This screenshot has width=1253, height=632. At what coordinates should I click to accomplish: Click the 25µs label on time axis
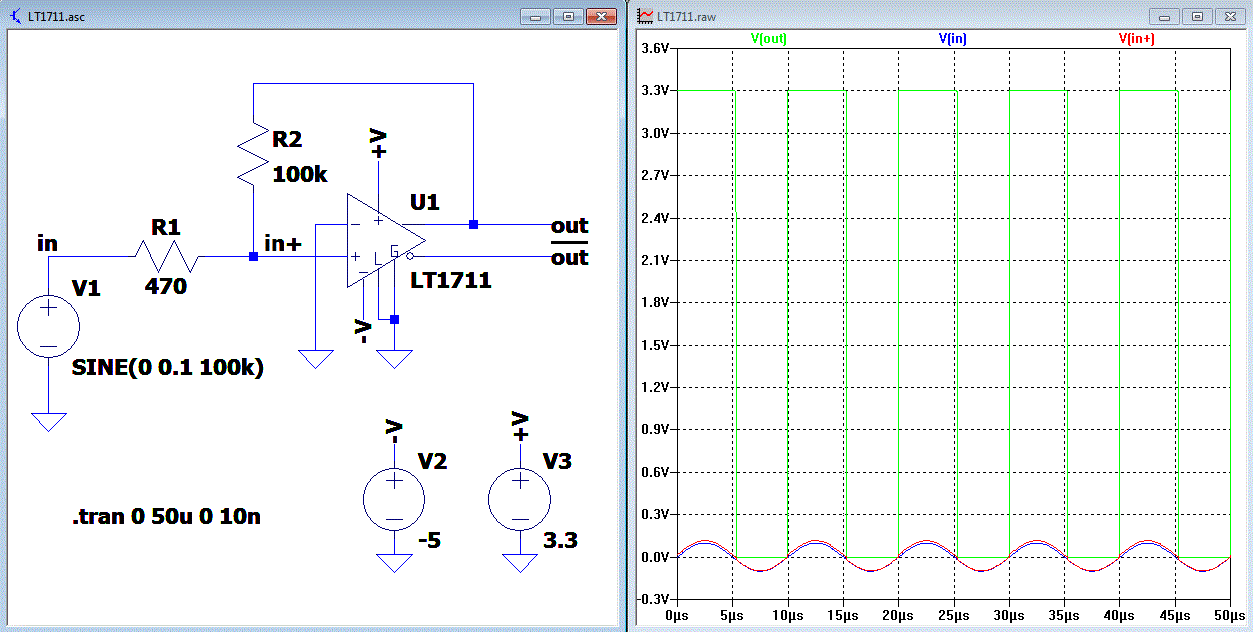point(954,614)
